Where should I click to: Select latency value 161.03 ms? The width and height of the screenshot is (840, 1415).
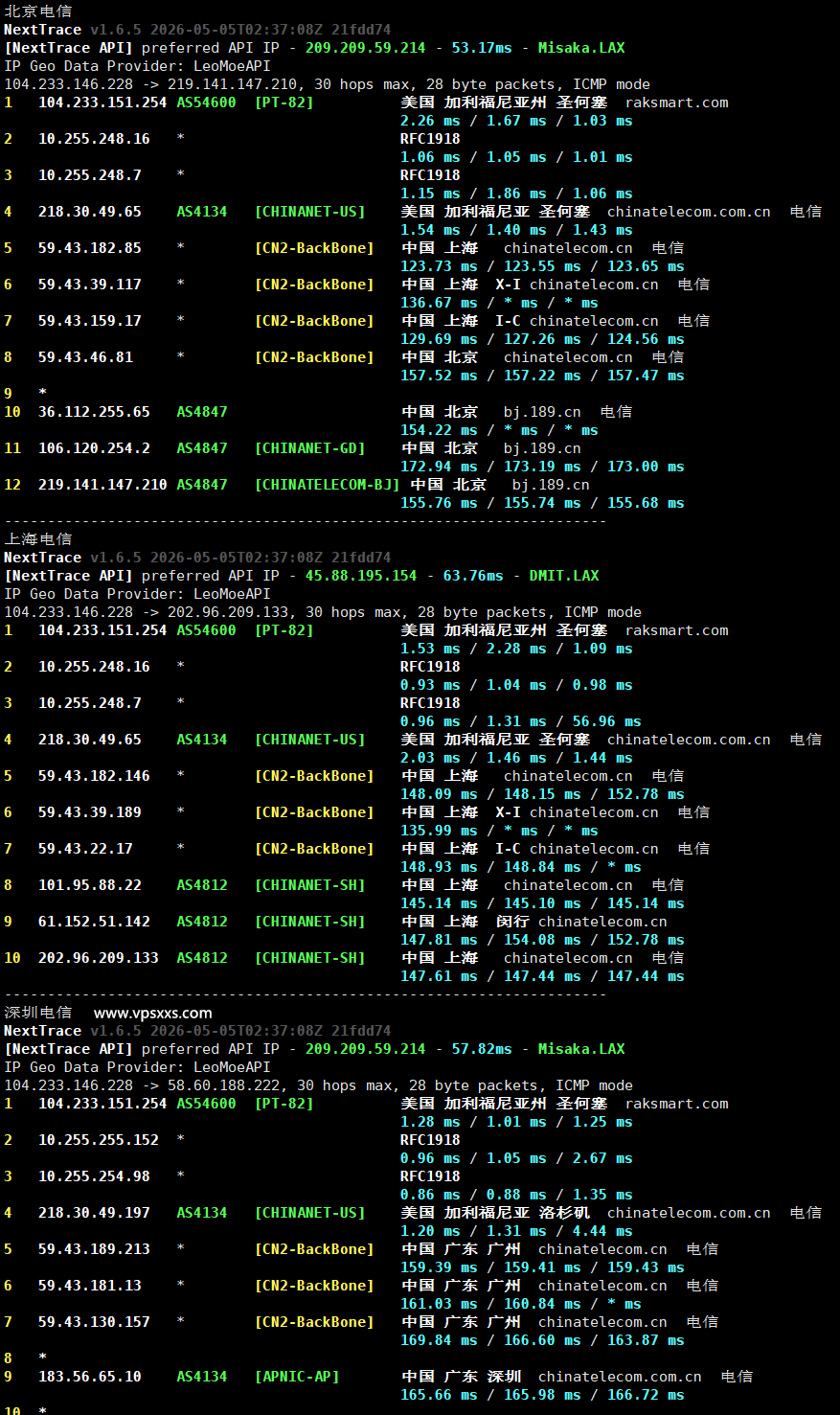click(x=439, y=1304)
